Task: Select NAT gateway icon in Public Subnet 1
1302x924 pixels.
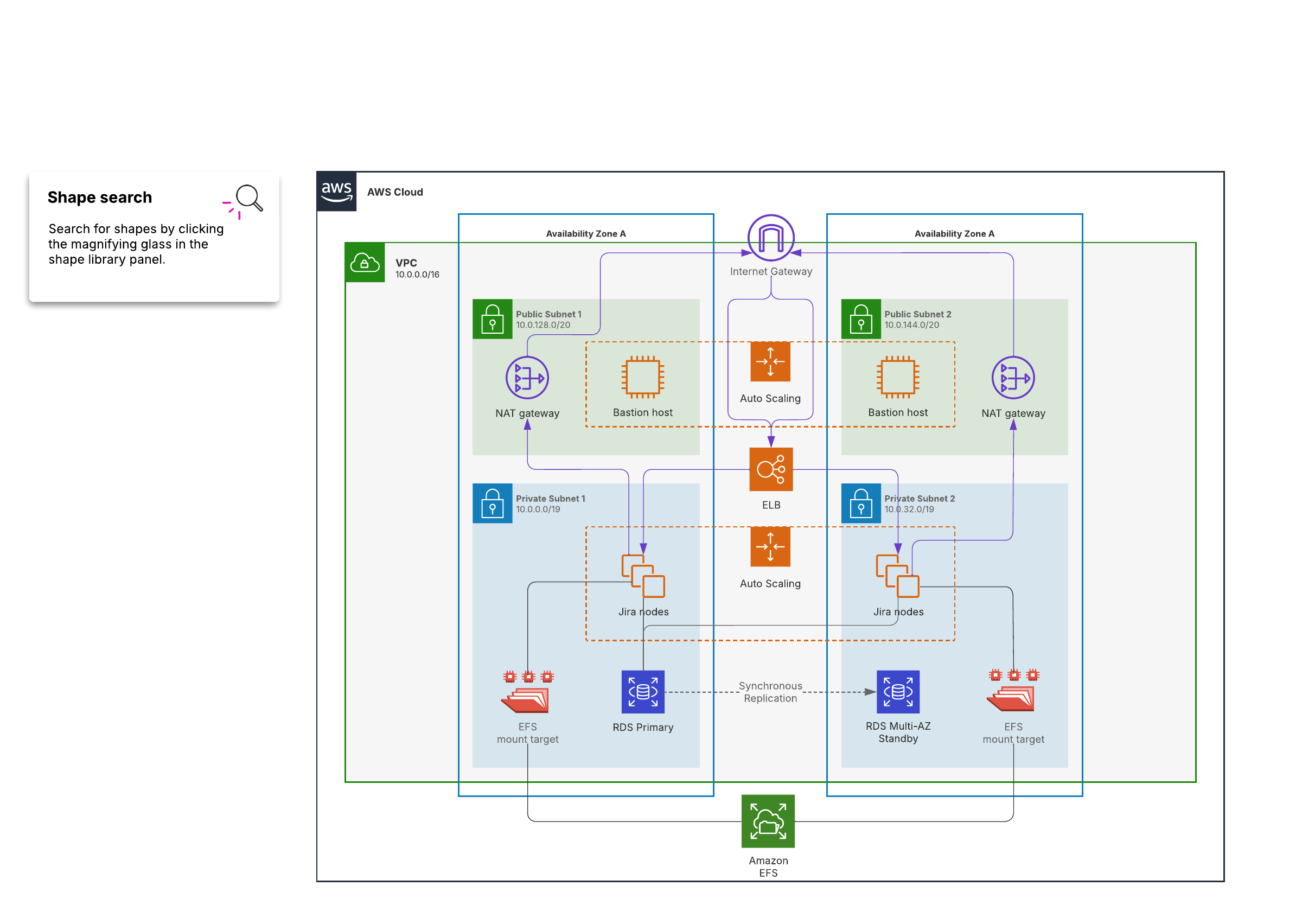Action: 527,378
